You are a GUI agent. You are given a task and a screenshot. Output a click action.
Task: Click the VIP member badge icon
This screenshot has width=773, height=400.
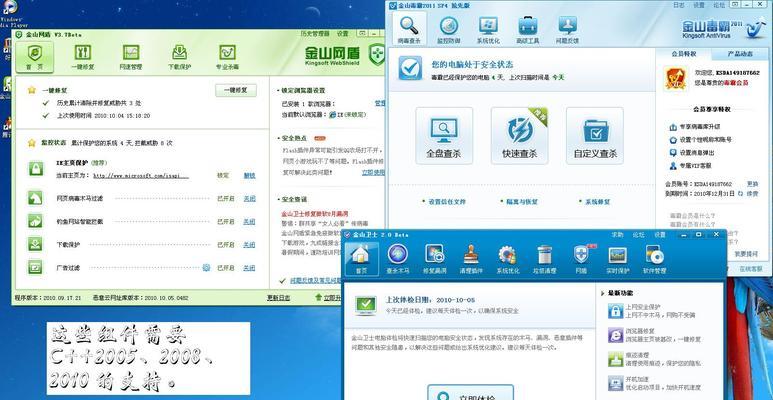coord(675,79)
